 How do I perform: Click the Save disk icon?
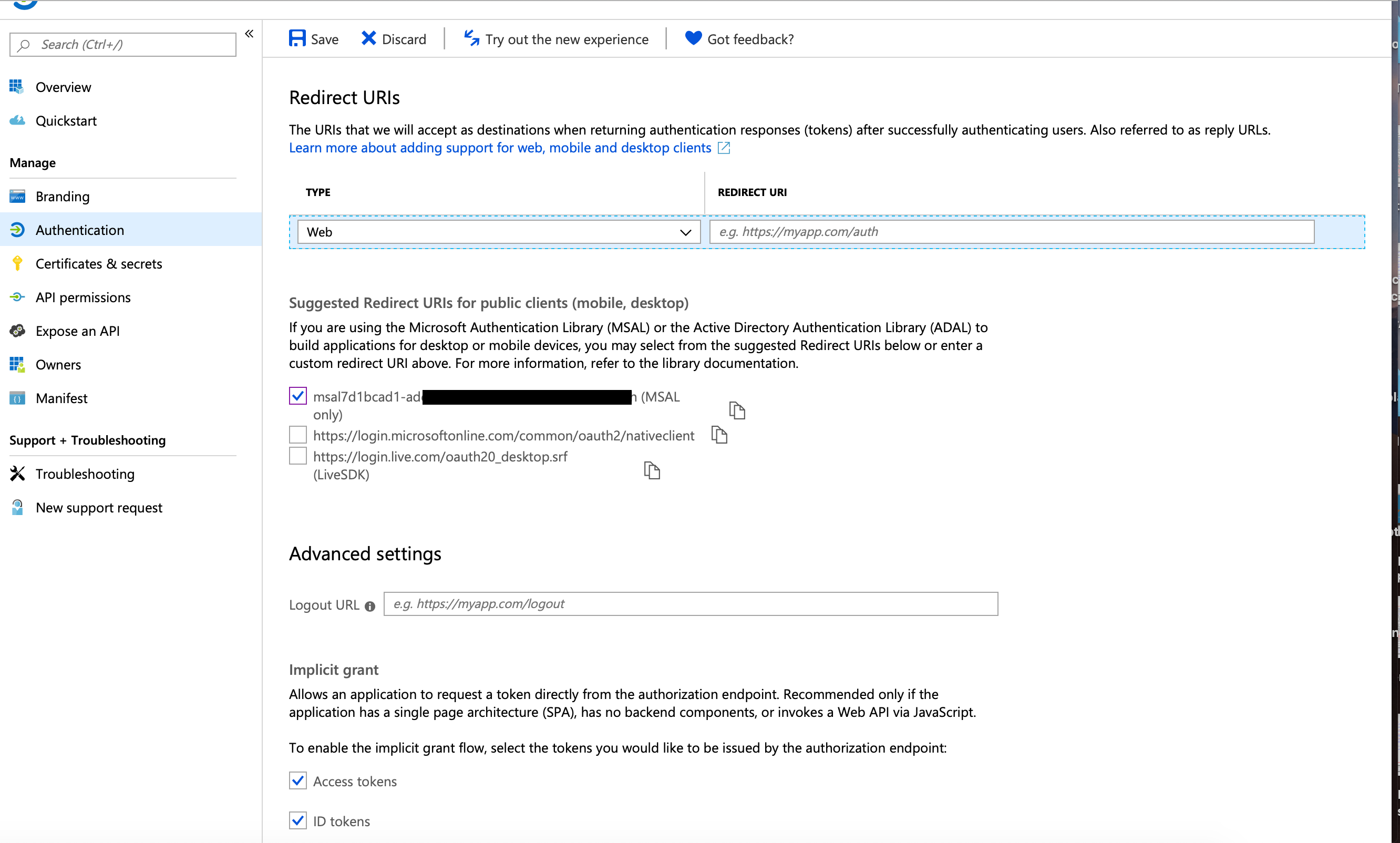coord(297,37)
